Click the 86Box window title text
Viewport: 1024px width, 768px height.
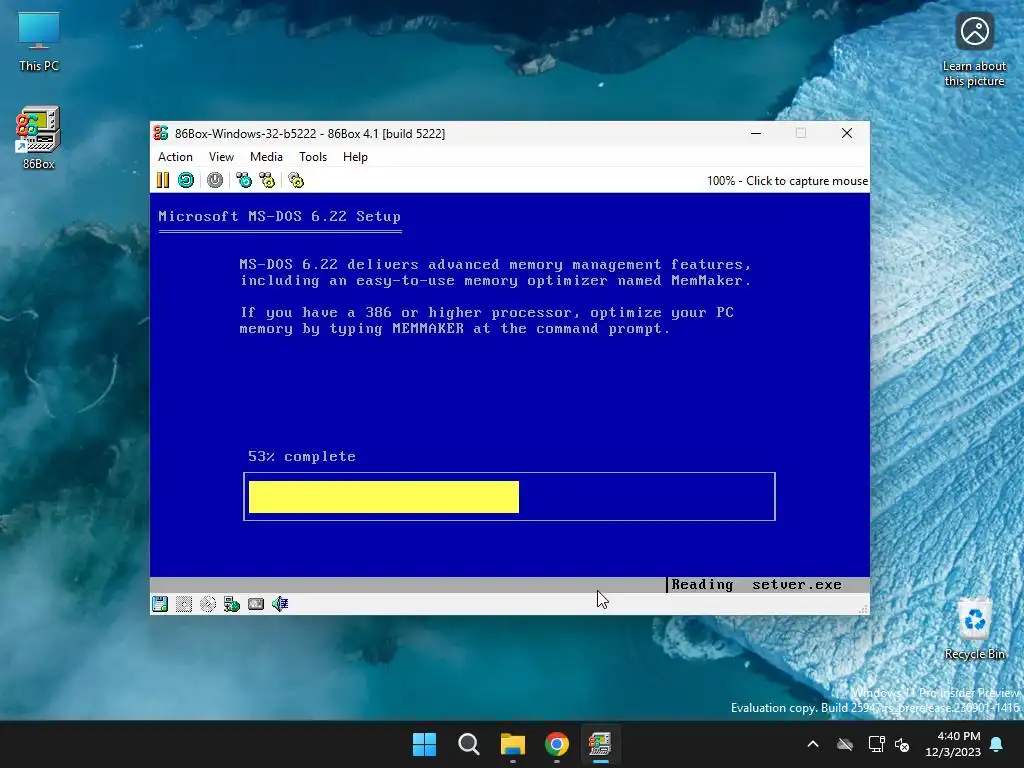(310, 133)
